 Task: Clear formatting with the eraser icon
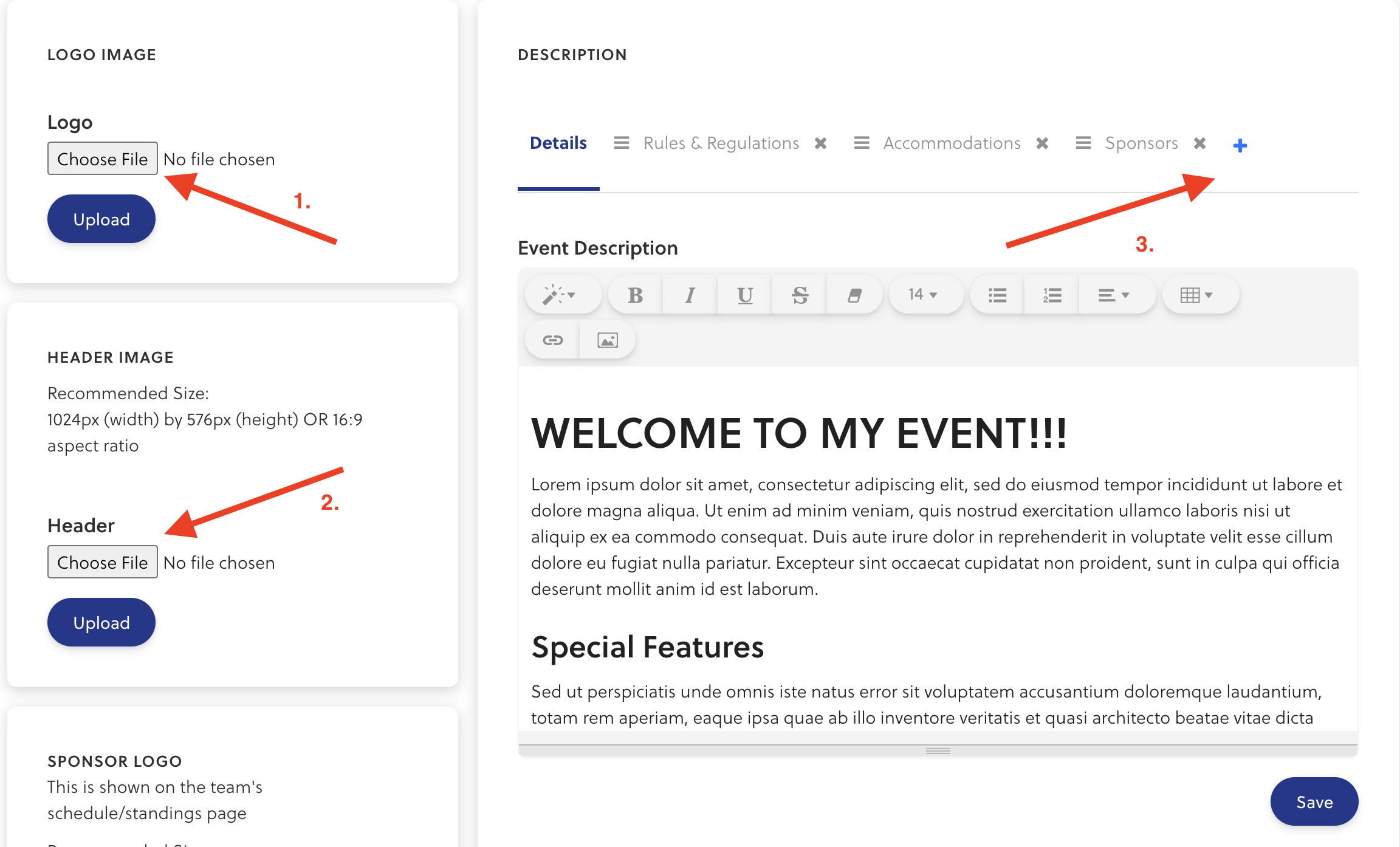854,294
